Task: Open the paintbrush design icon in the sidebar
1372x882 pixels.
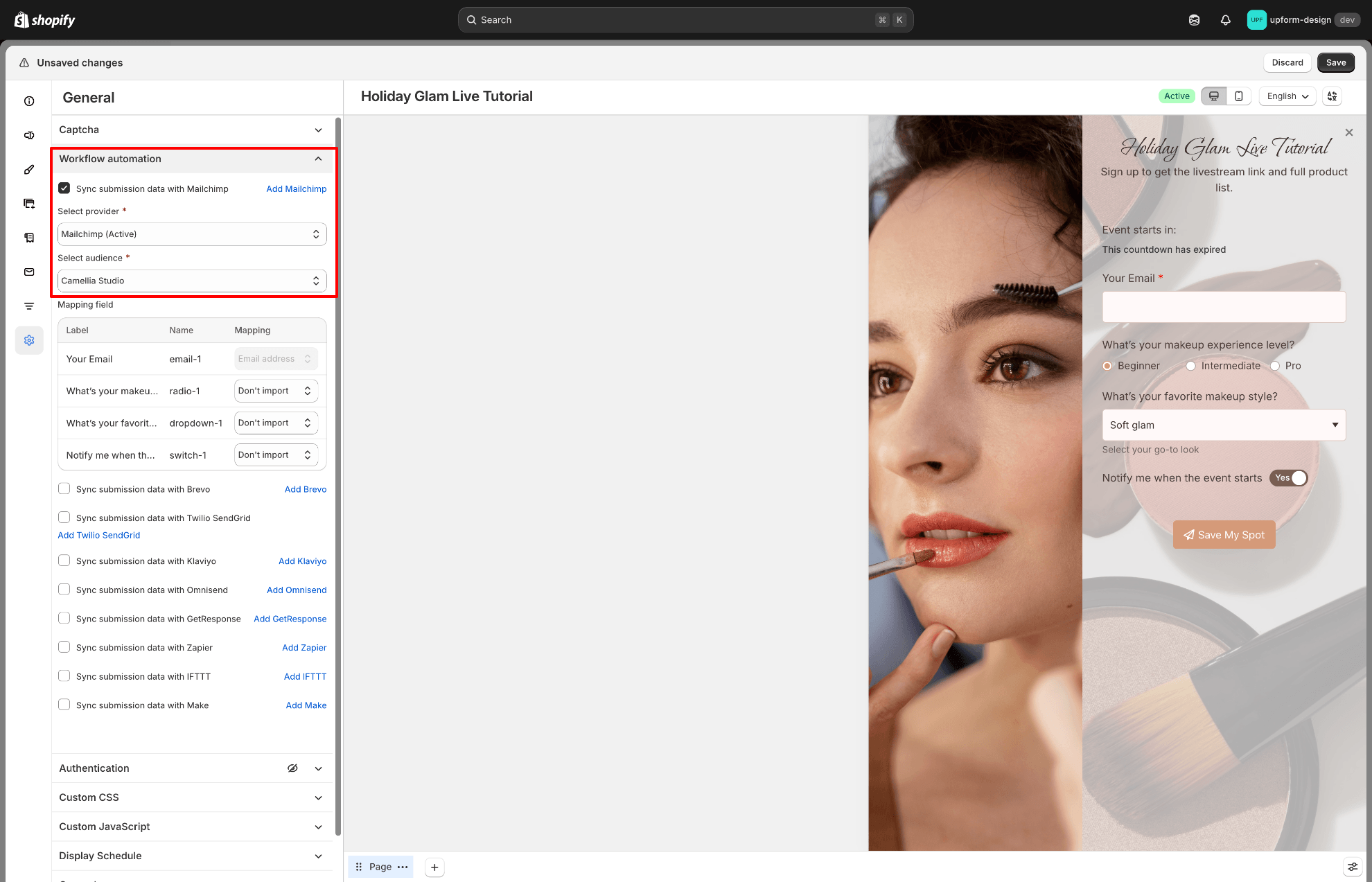Action: [x=29, y=170]
